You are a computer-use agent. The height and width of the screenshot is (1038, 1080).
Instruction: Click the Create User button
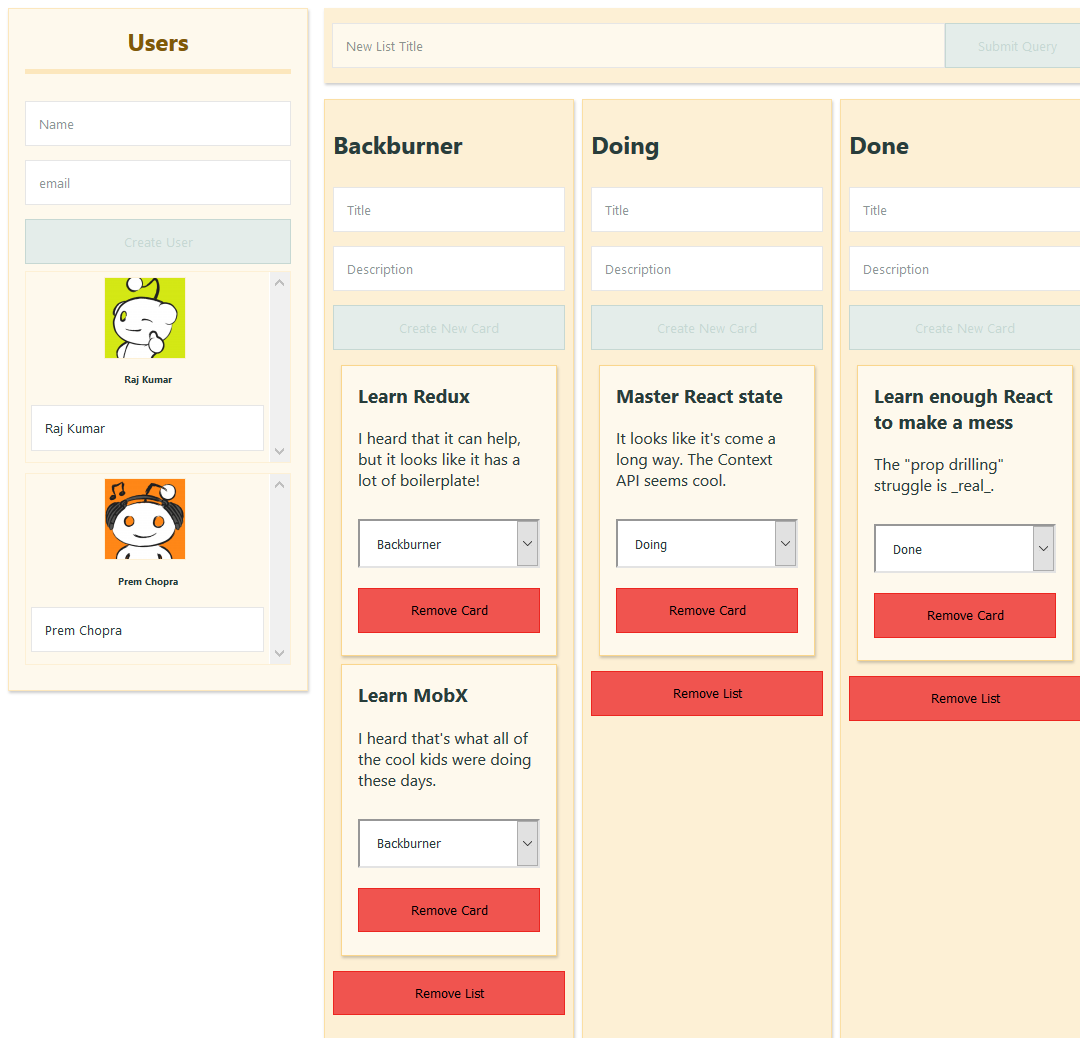tap(158, 242)
